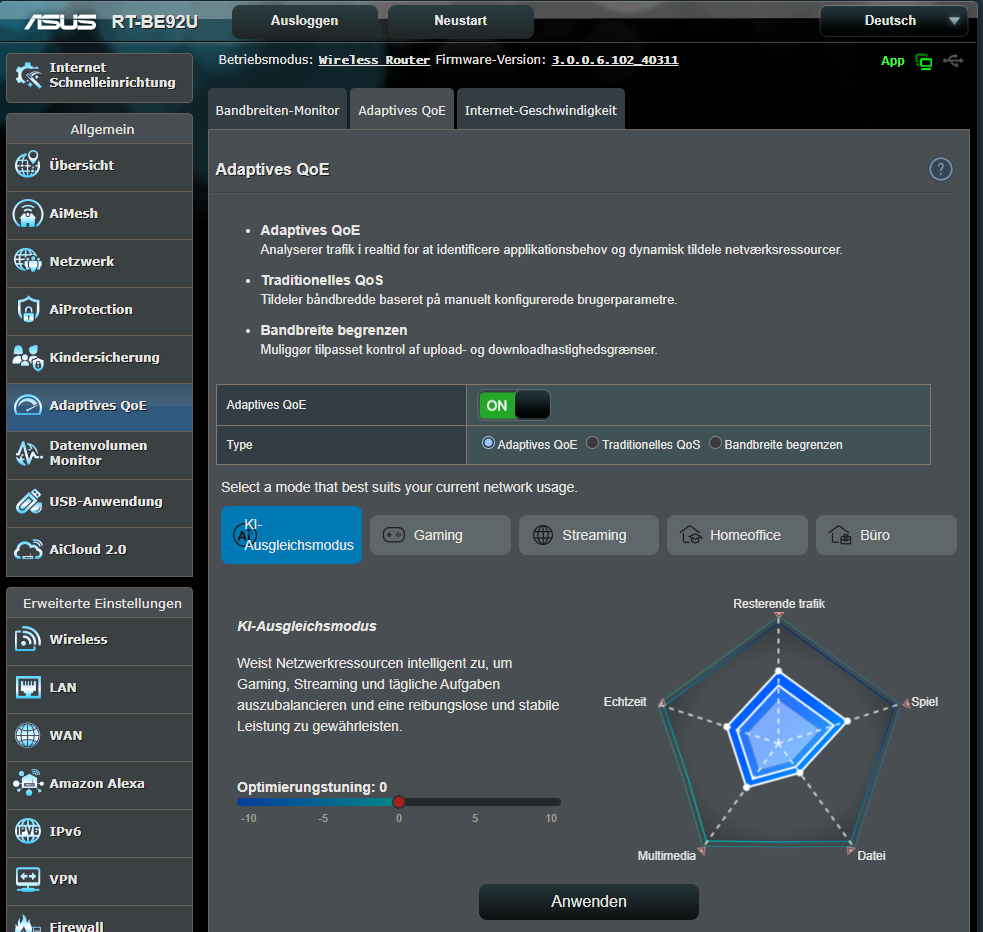Select the KI-Ausgleichsmodus mode card
983x932 pixels.
point(292,535)
